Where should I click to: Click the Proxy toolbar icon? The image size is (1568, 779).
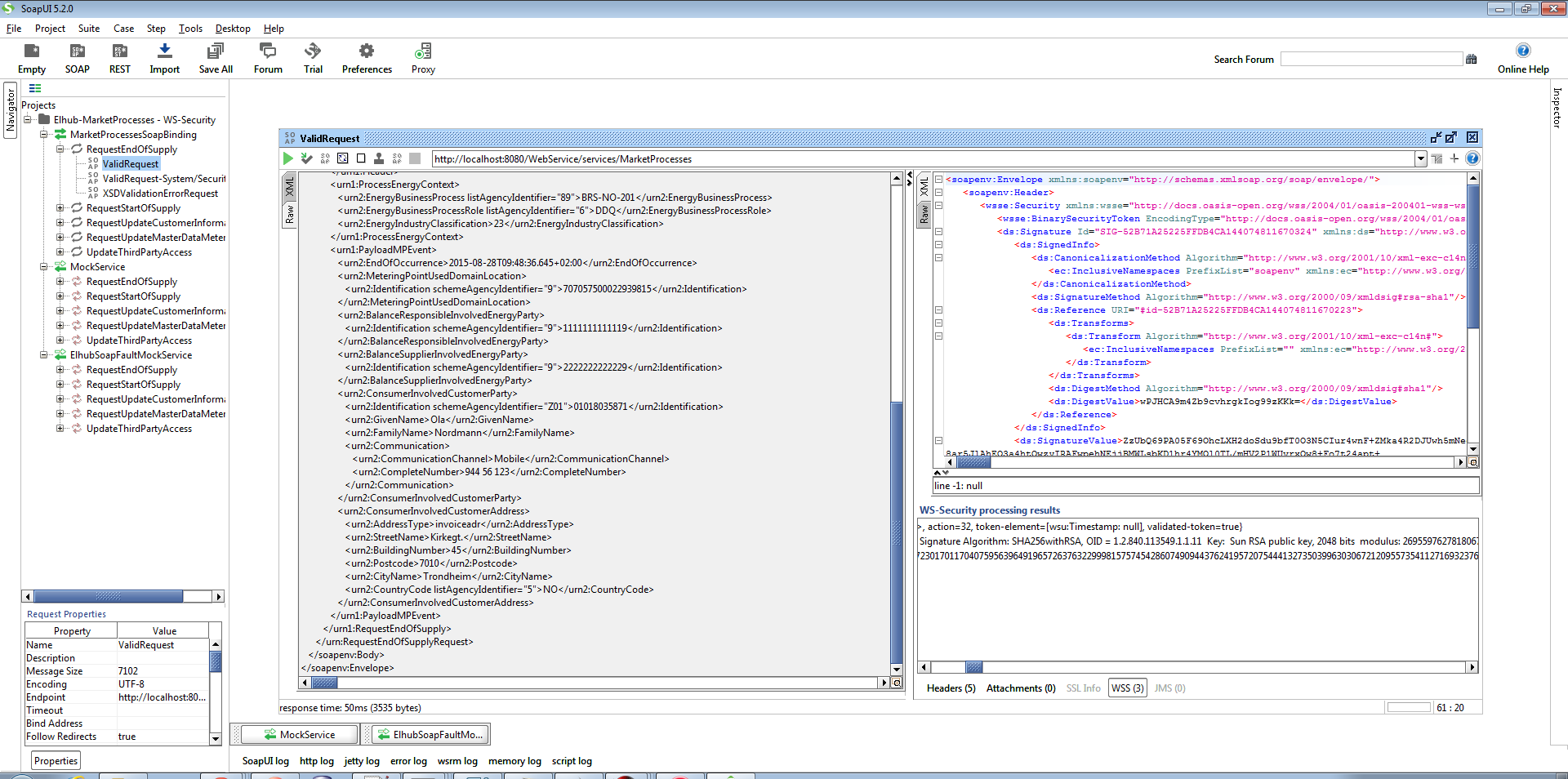(422, 51)
